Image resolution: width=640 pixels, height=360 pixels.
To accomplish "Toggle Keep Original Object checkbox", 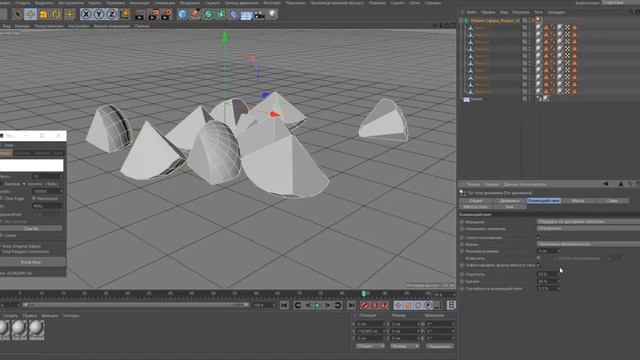I will pyautogui.click(x=1, y=246).
